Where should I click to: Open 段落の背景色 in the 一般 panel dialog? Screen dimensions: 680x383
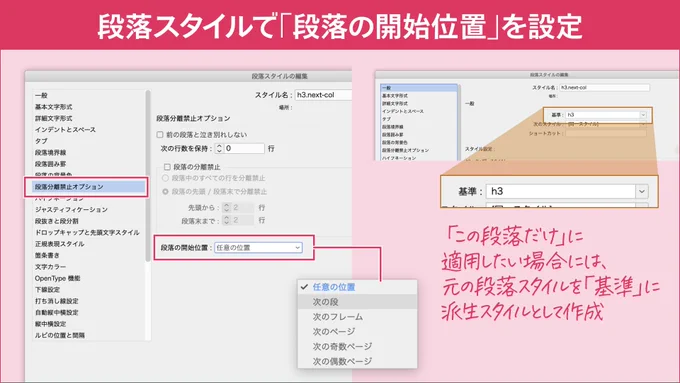pyautogui.click(x=395, y=142)
